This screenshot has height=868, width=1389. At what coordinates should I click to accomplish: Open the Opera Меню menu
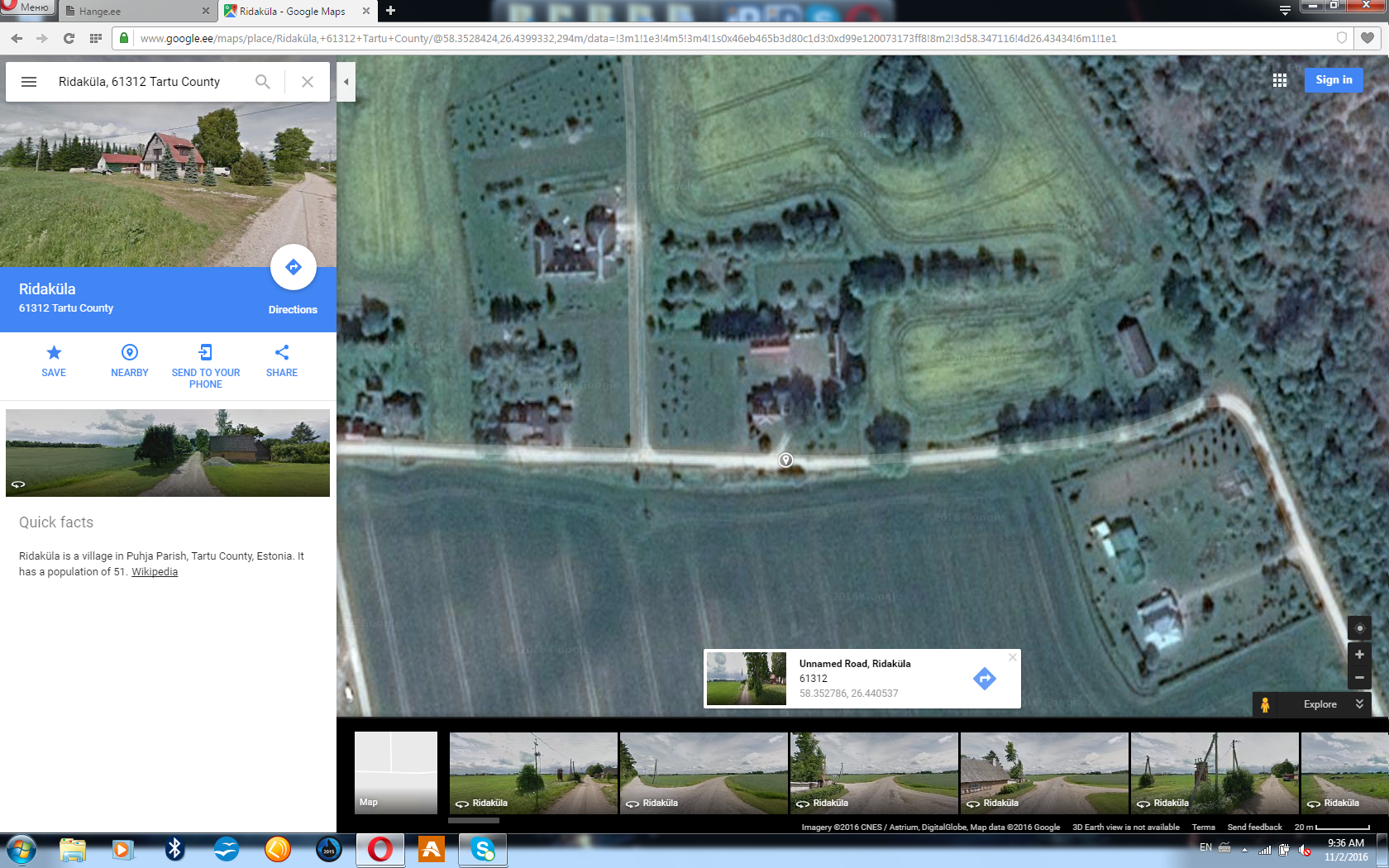tap(28, 7)
